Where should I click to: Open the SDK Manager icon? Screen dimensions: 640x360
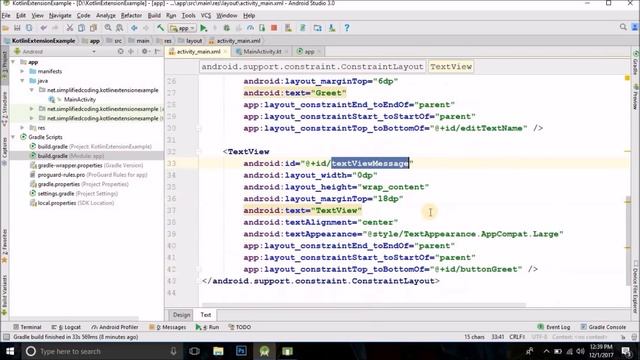coord(332,28)
